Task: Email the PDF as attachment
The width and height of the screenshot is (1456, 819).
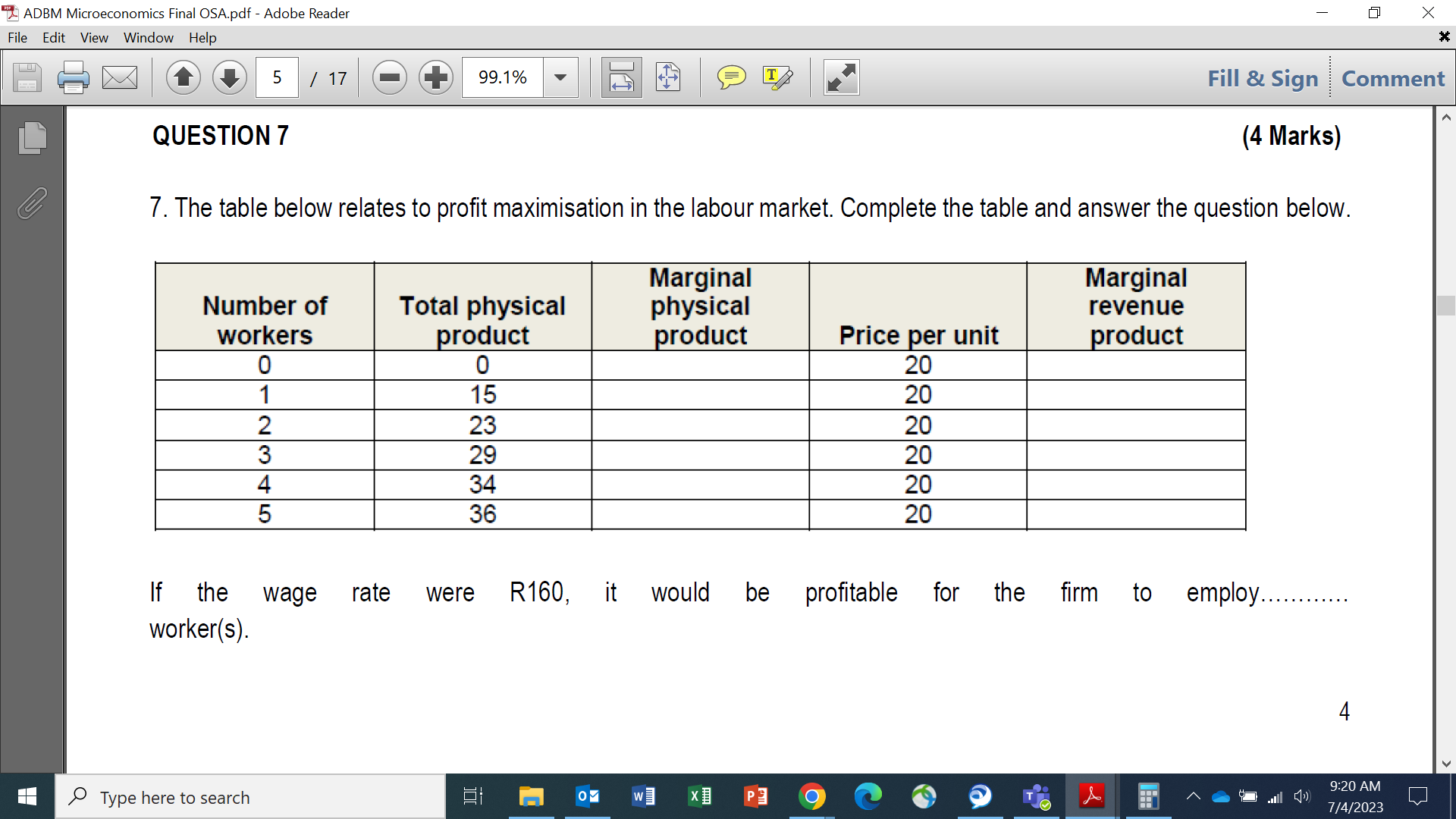Action: 120,77
